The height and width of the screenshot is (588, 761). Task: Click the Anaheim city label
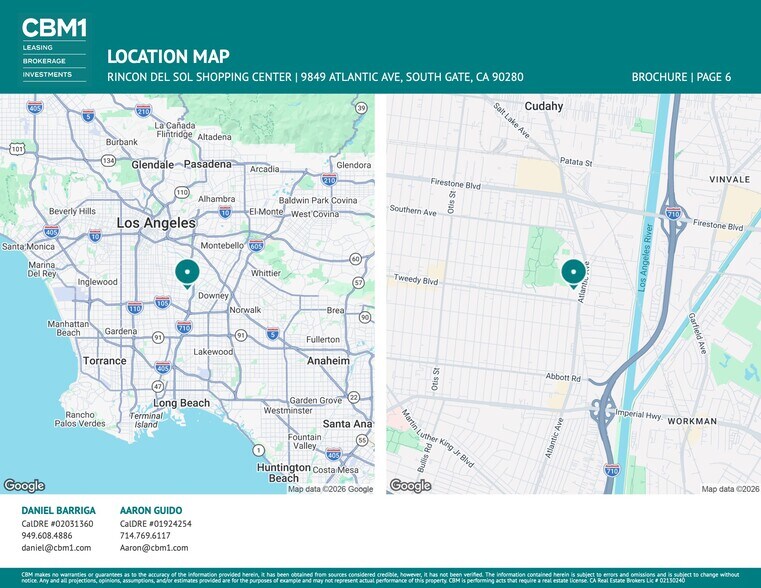click(x=328, y=361)
